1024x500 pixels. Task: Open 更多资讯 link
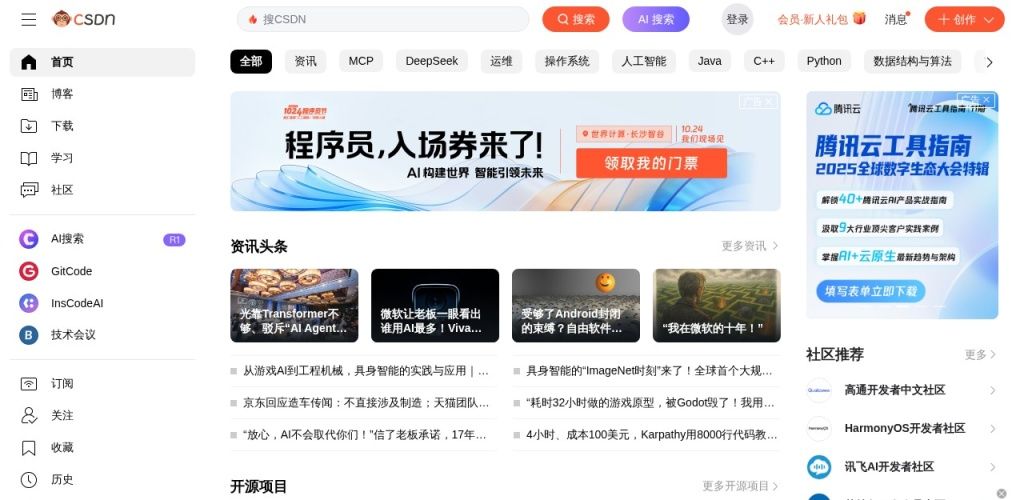(750, 246)
